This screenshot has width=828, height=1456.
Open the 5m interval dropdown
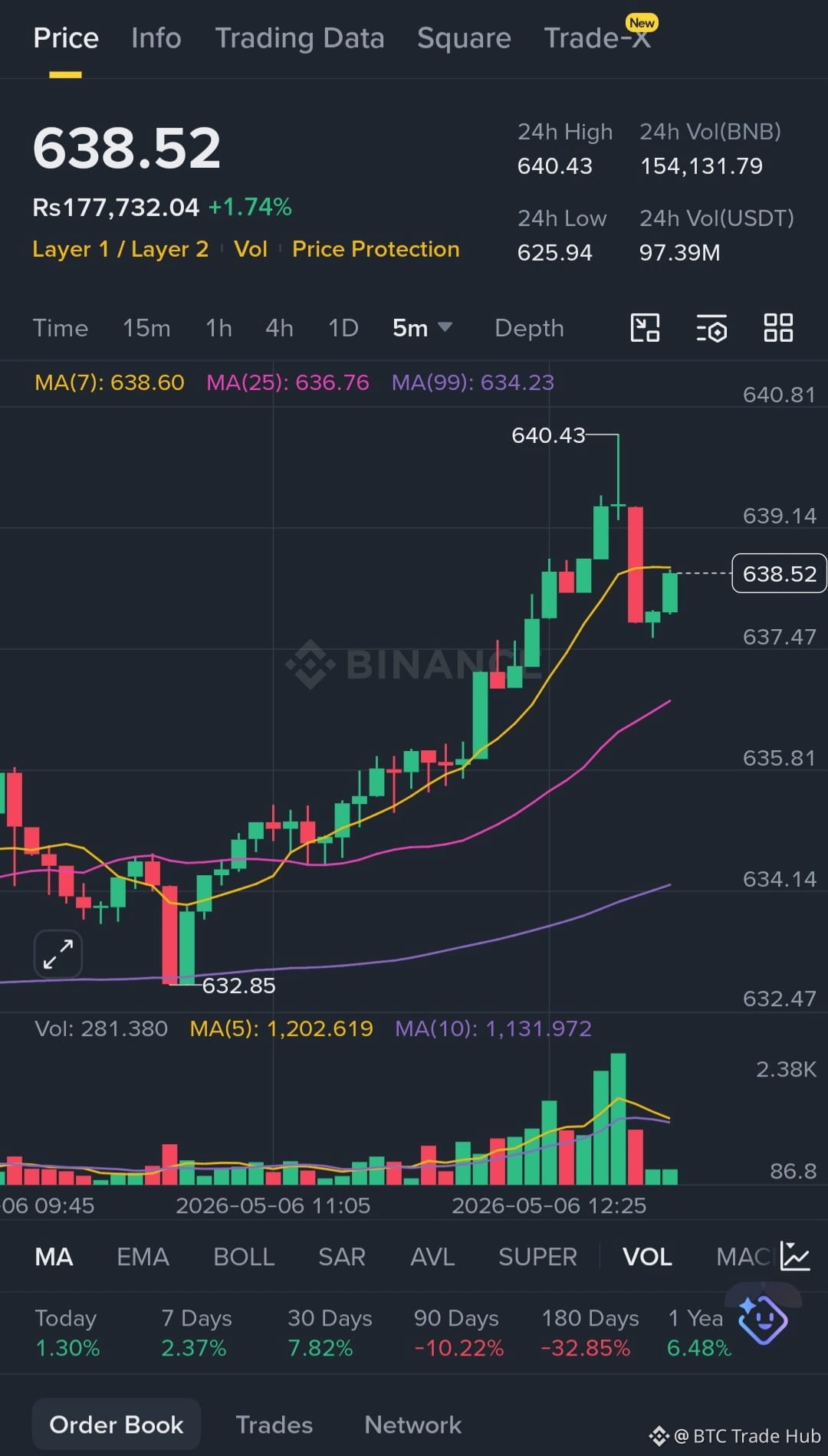(x=422, y=328)
